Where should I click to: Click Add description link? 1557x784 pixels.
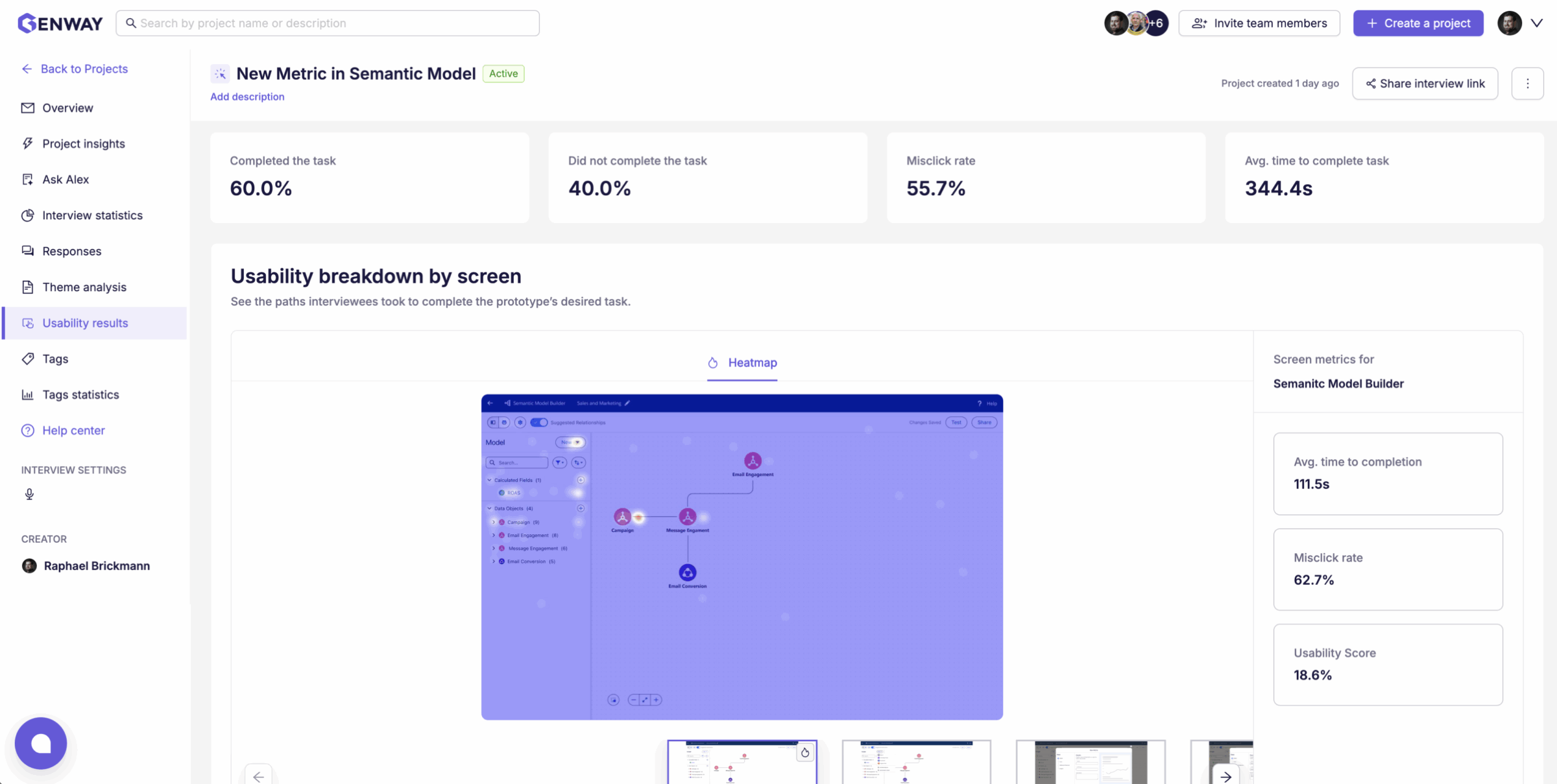(x=247, y=97)
